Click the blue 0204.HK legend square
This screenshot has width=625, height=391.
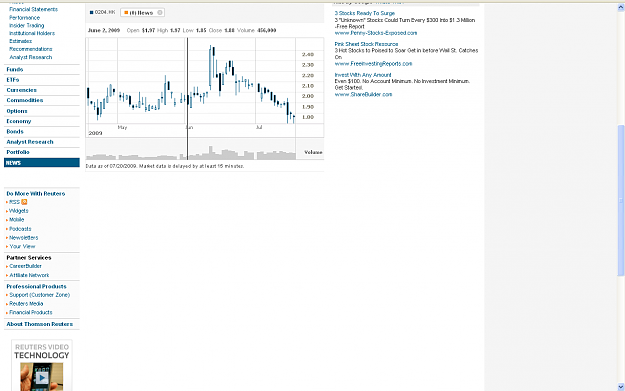tap(92, 12)
